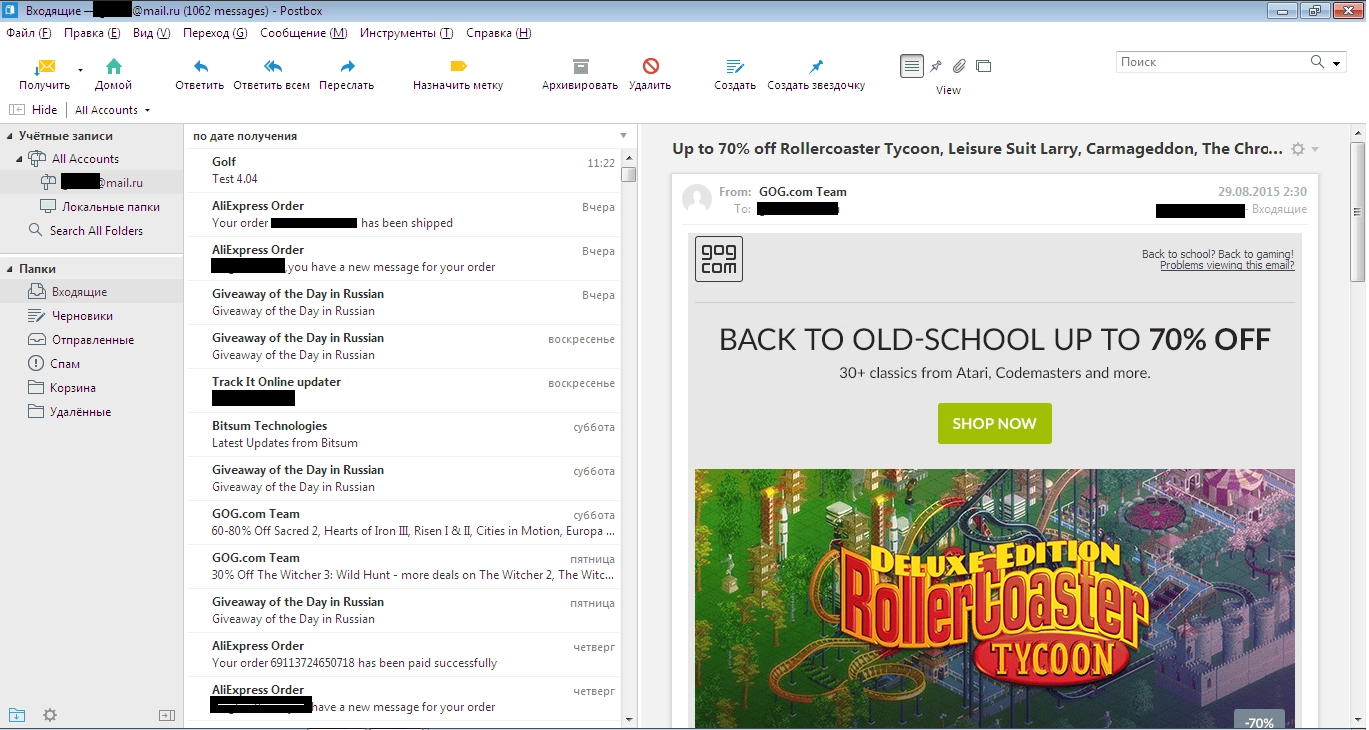Open GOG.com Team message about Sacred 2
The width and height of the screenshot is (1369, 730).
click(404, 522)
